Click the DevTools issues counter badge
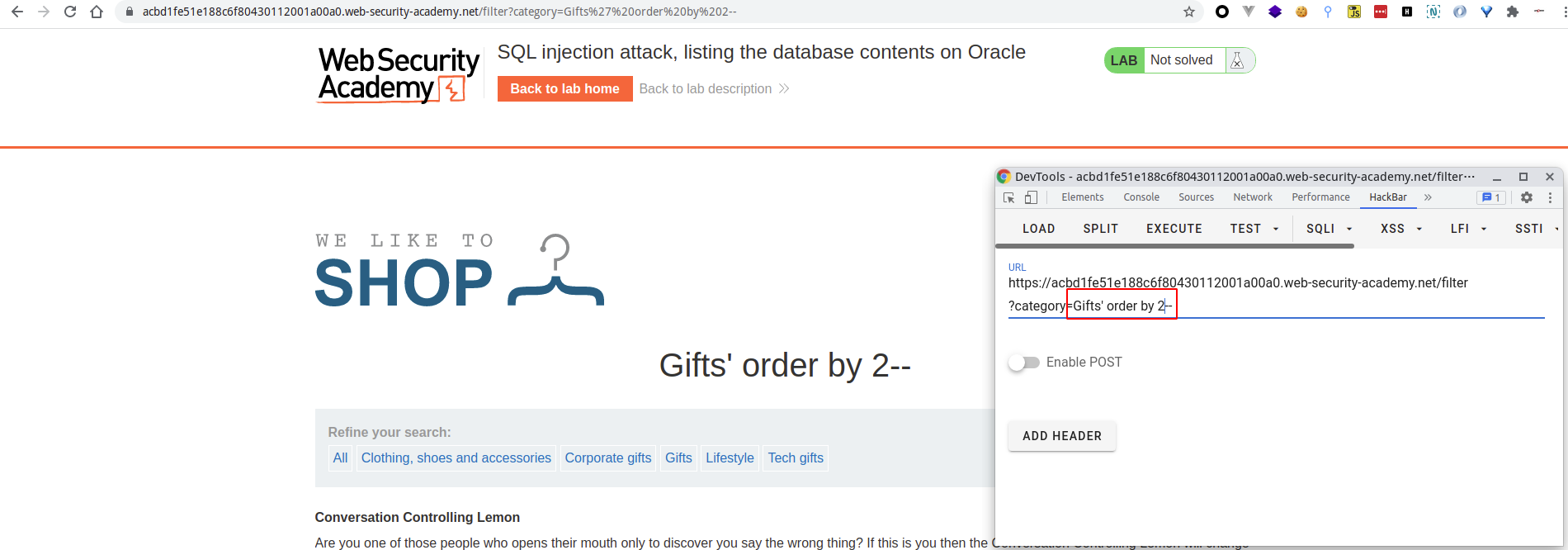 1491,197
